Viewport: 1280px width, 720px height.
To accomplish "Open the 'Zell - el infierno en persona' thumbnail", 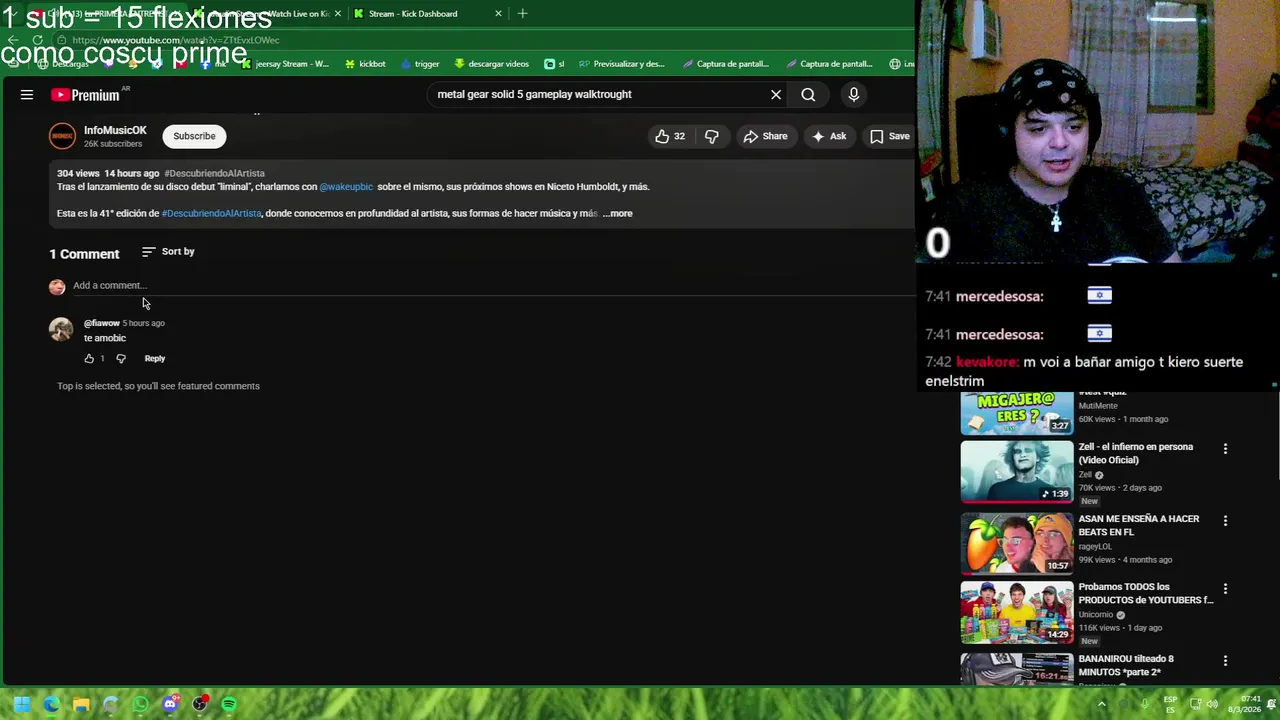I will pos(1016,471).
